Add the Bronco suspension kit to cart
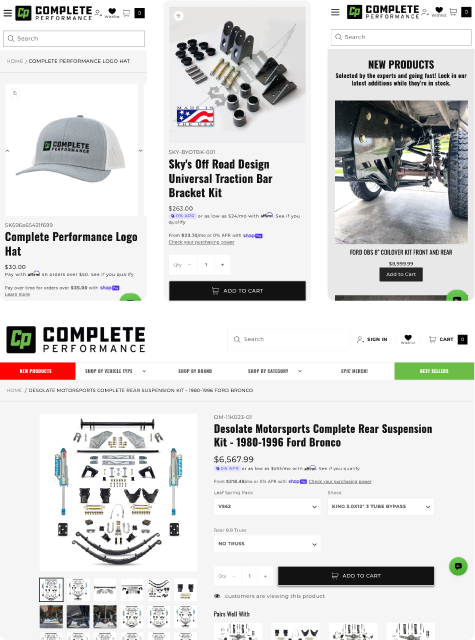475x640 pixels. click(356, 576)
